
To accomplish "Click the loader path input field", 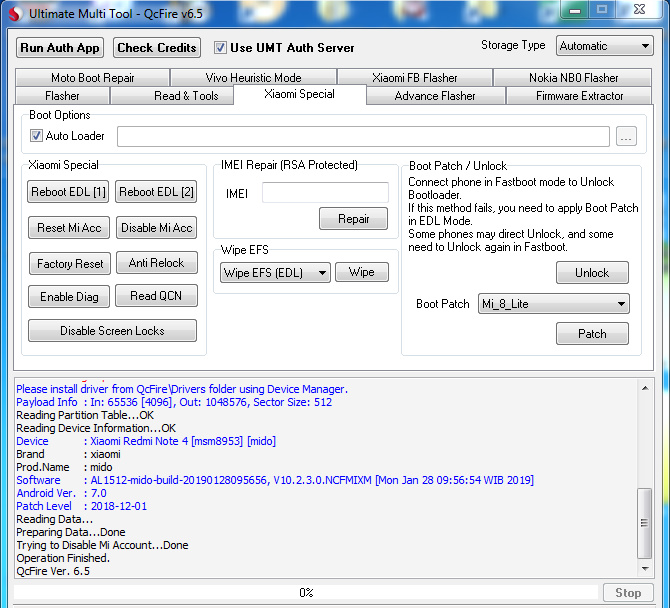I will pos(363,136).
